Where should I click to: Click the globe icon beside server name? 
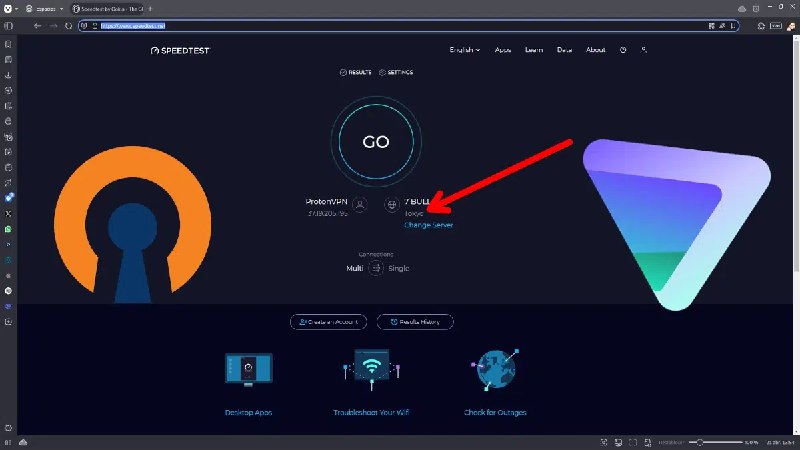tap(391, 205)
